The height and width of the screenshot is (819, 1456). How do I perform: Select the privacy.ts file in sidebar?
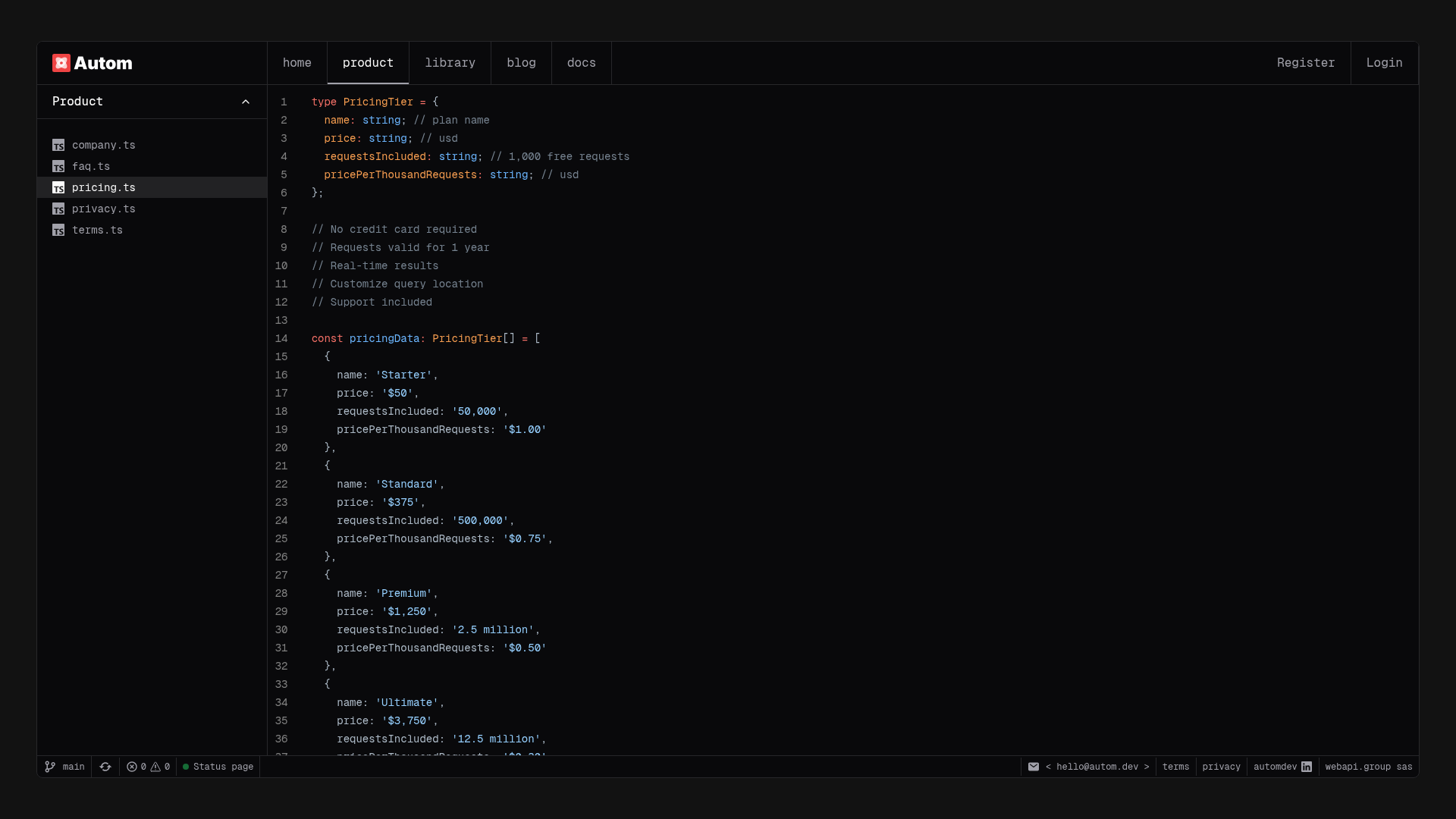point(104,209)
